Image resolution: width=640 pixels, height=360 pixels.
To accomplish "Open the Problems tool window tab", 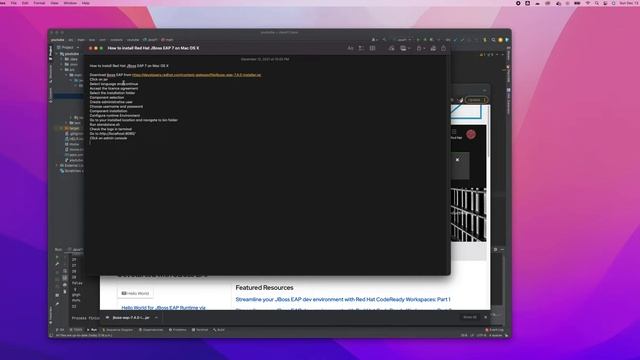I will click(178, 330).
